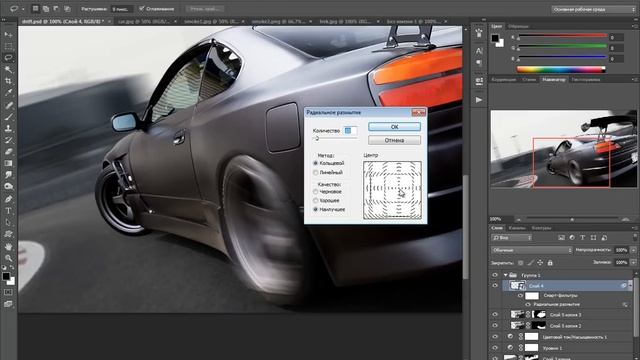
Task: Open the layer blend mode dropdown
Action: click(531, 250)
